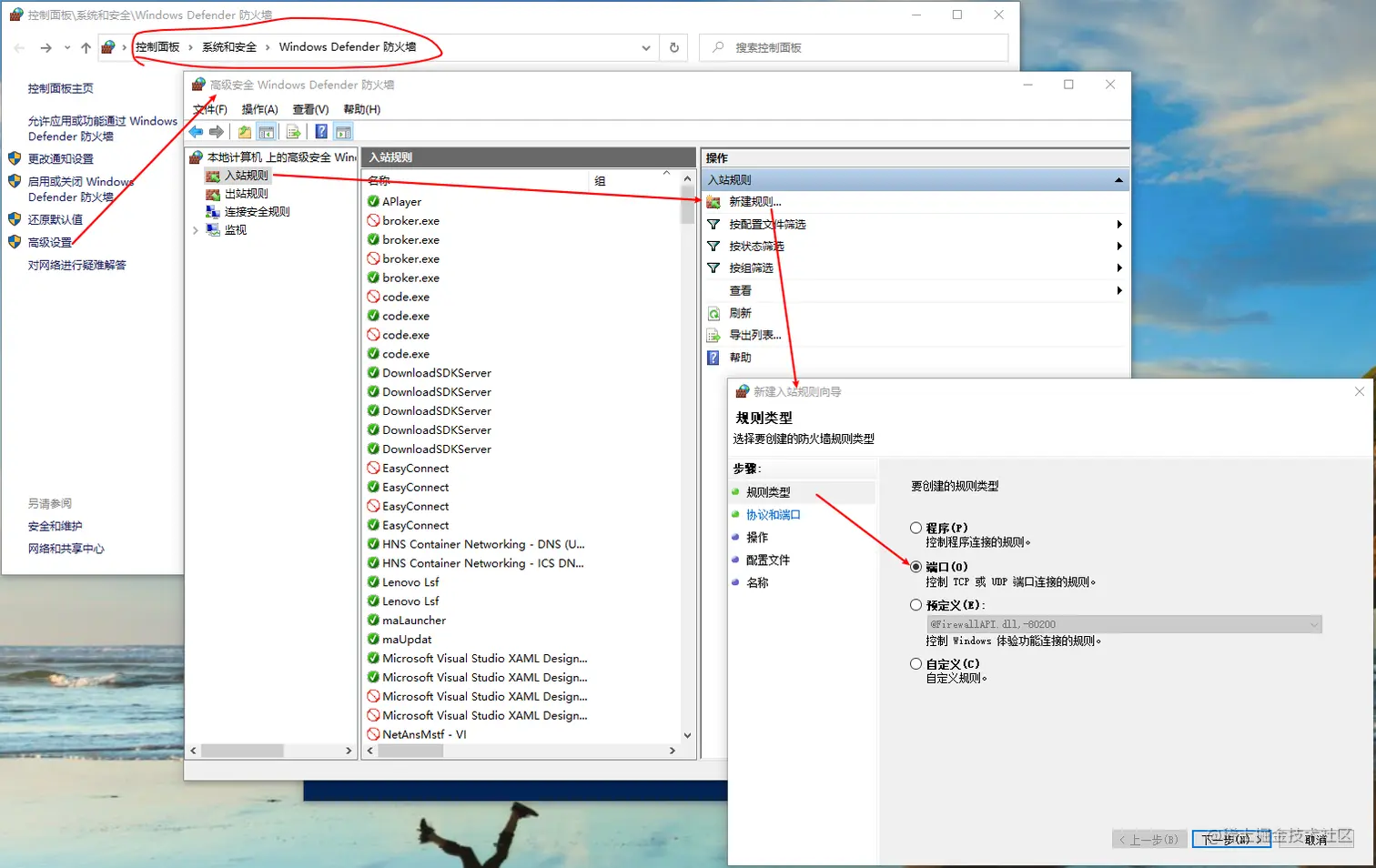Open the 高级设置 link in Control Panel

pos(49,242)
